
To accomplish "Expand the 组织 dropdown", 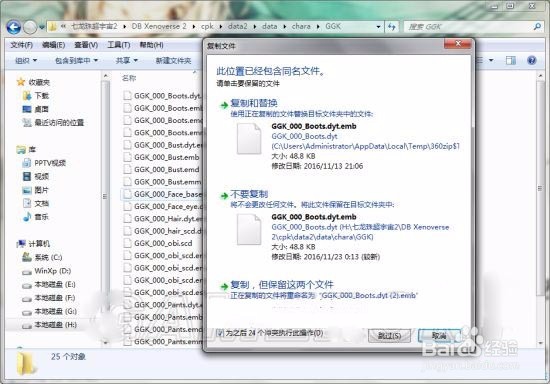I will coord(26,61).
